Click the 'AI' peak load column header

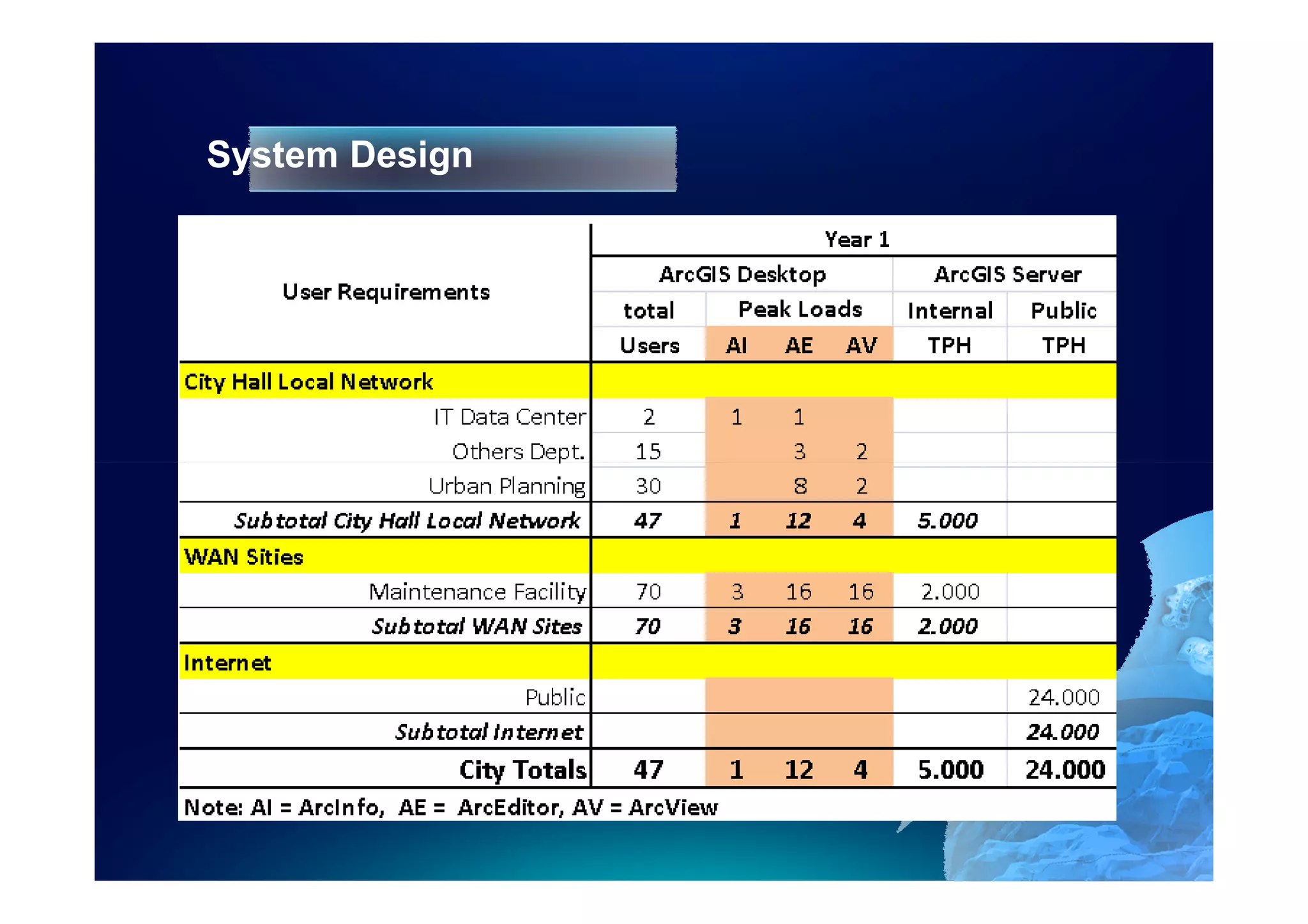(736, 345)
